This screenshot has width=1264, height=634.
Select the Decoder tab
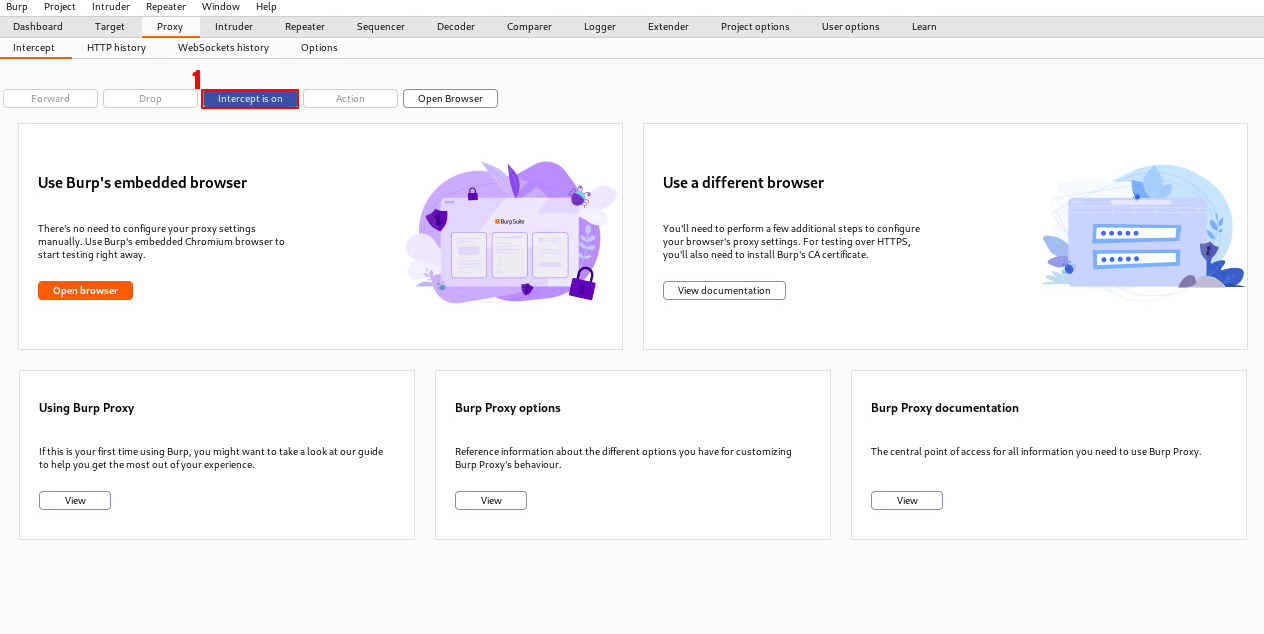(x=456, y=27)
